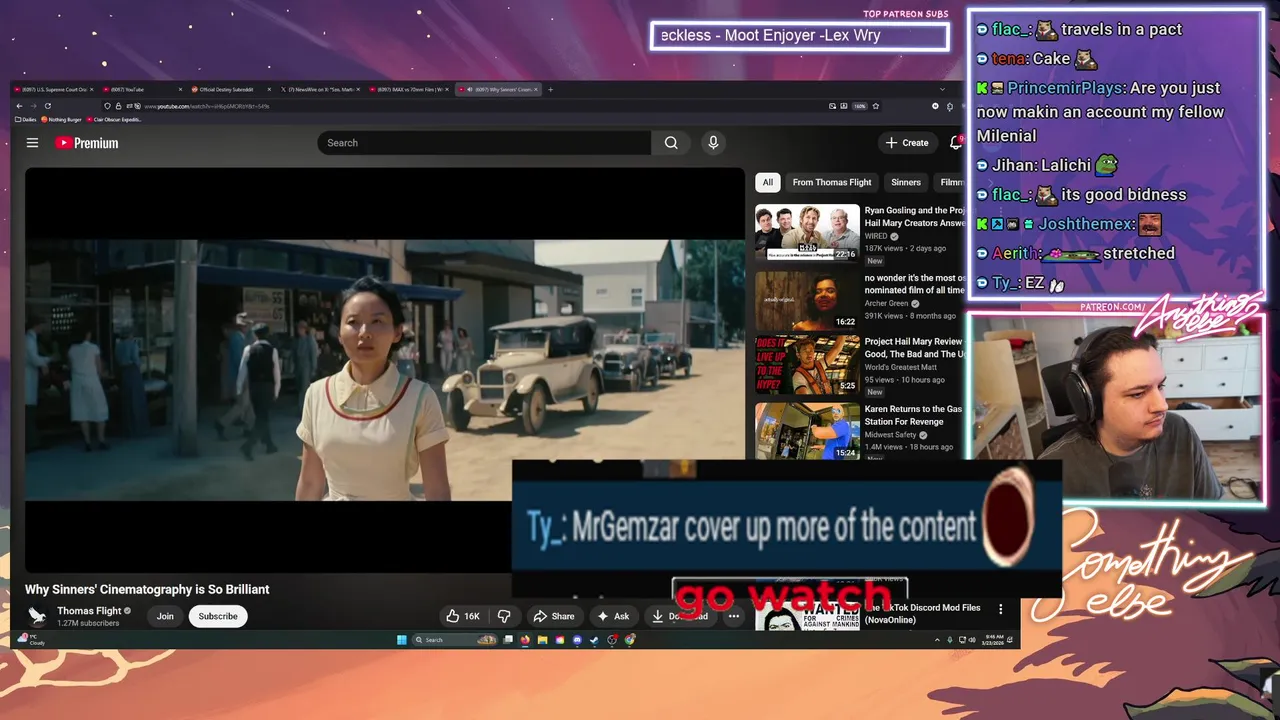Switch to U.S. Supreme Court browser tab
Viewport: 1280px width, 720px height.
[x=54, y=89]
